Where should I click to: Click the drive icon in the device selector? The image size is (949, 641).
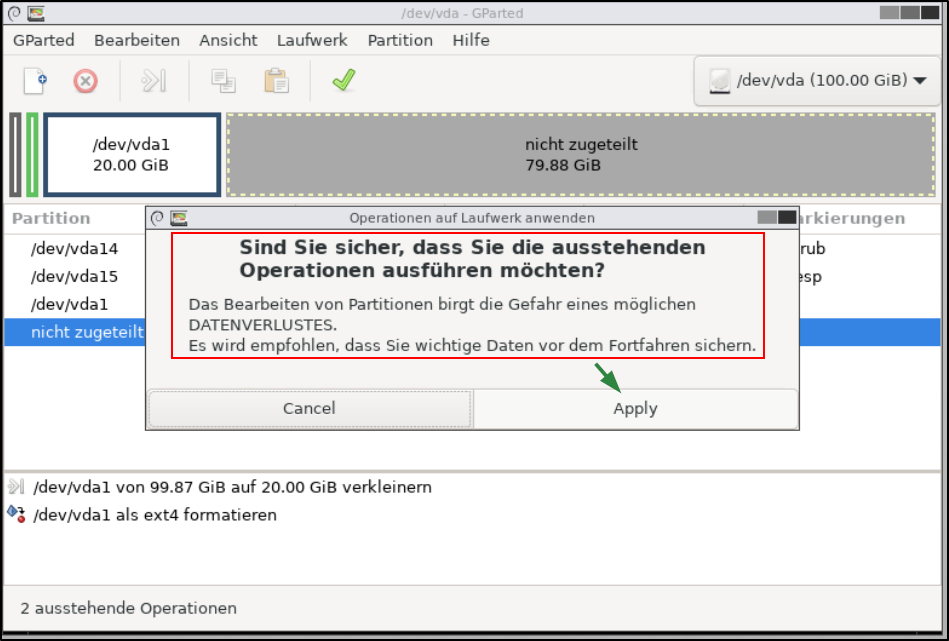tap(719, 80)
